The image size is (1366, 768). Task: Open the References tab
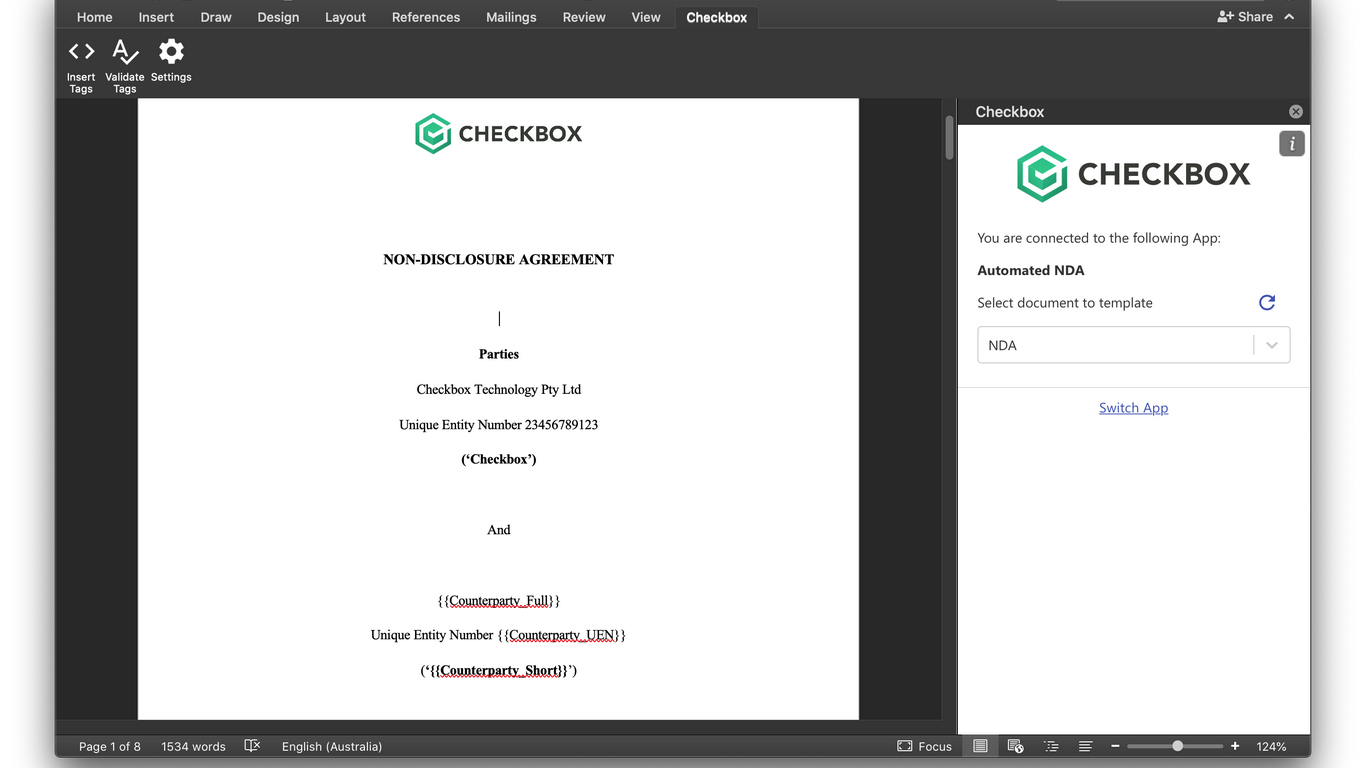(x=426, y=17)
